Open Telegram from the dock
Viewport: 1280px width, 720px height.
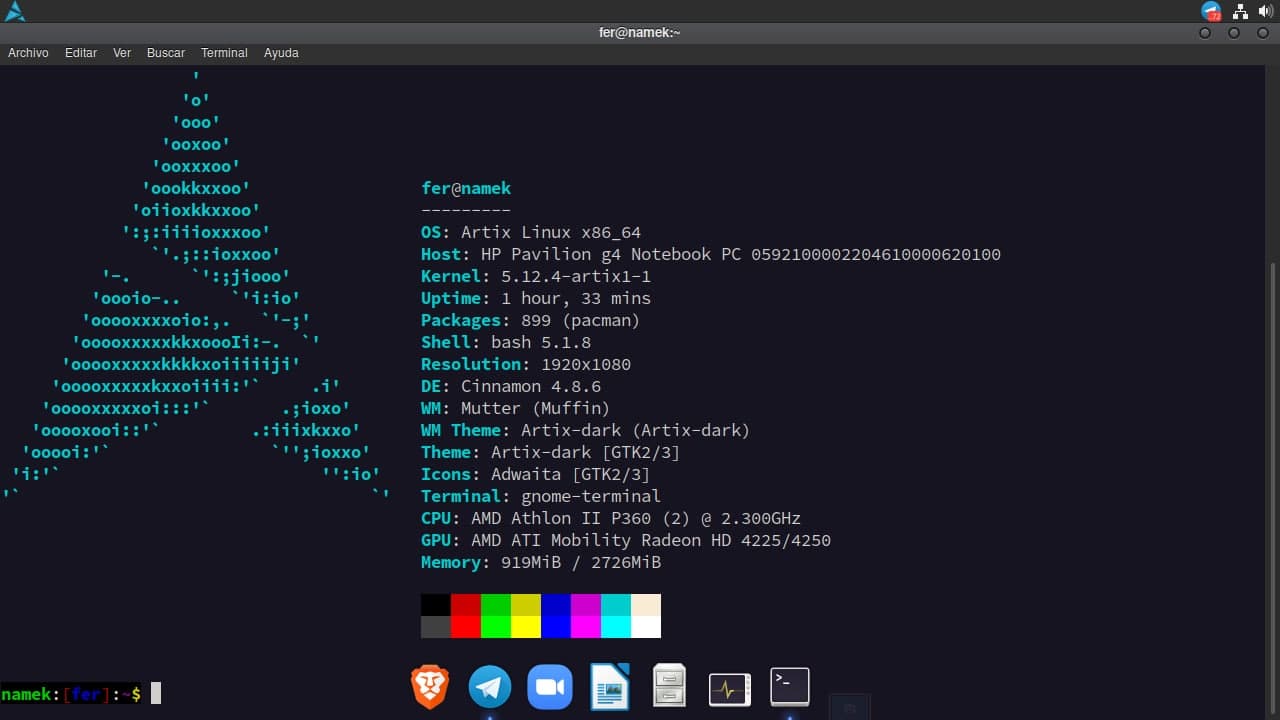click(x=490, y=688)
